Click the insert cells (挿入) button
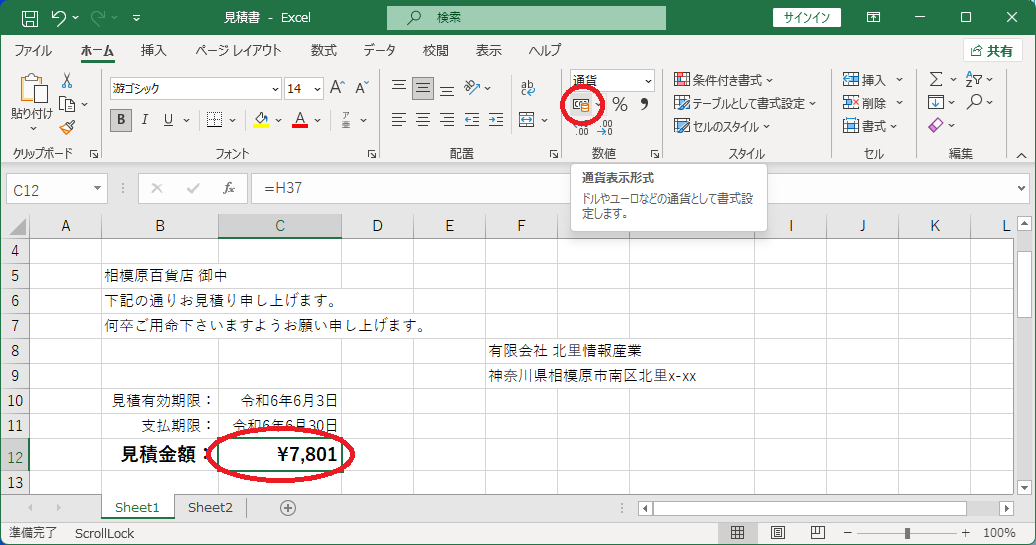The image size is (1036, 545). click(866, 80)
